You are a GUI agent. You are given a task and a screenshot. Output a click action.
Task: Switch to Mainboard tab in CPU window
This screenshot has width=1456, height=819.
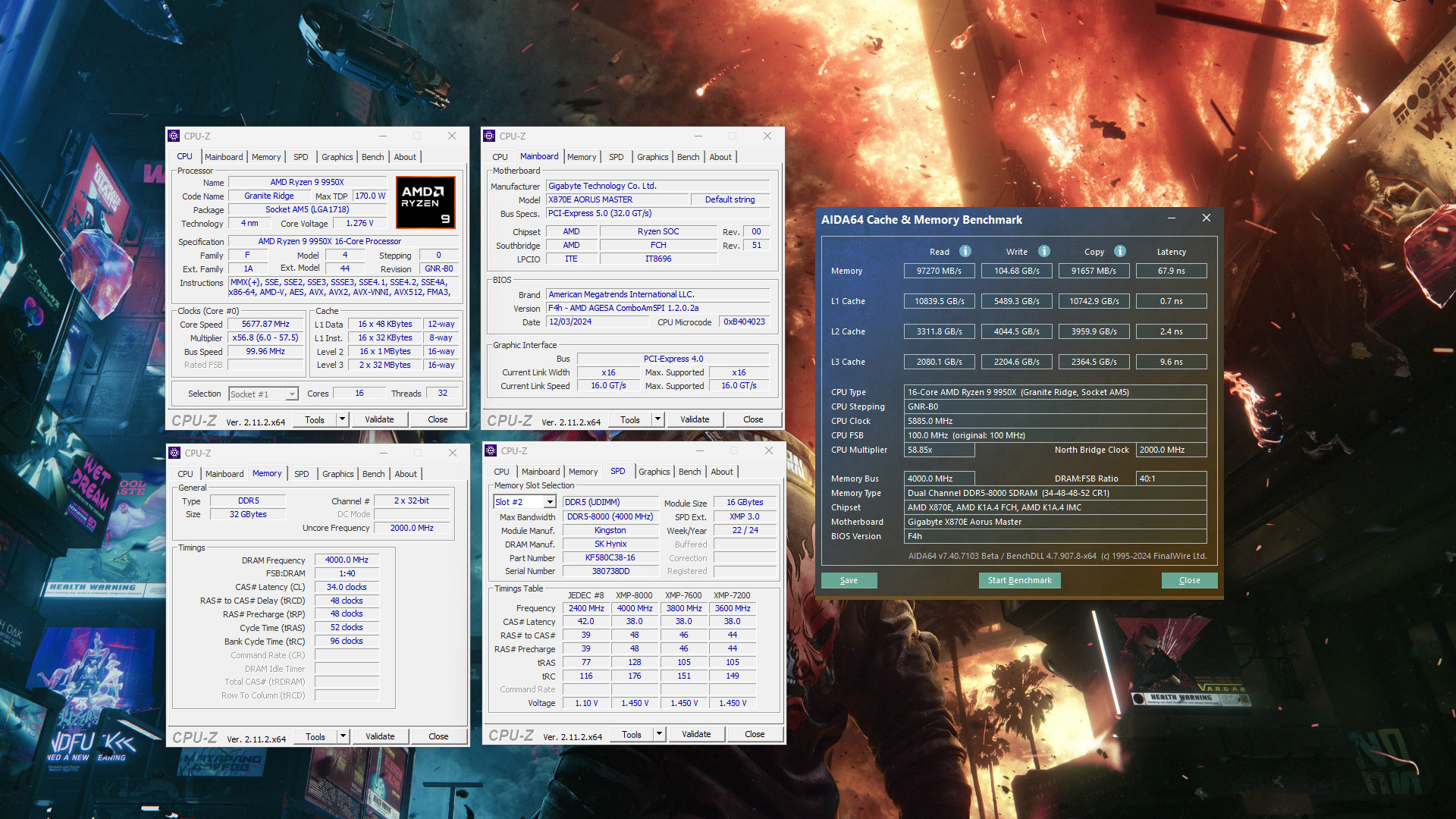coord(224,157)
